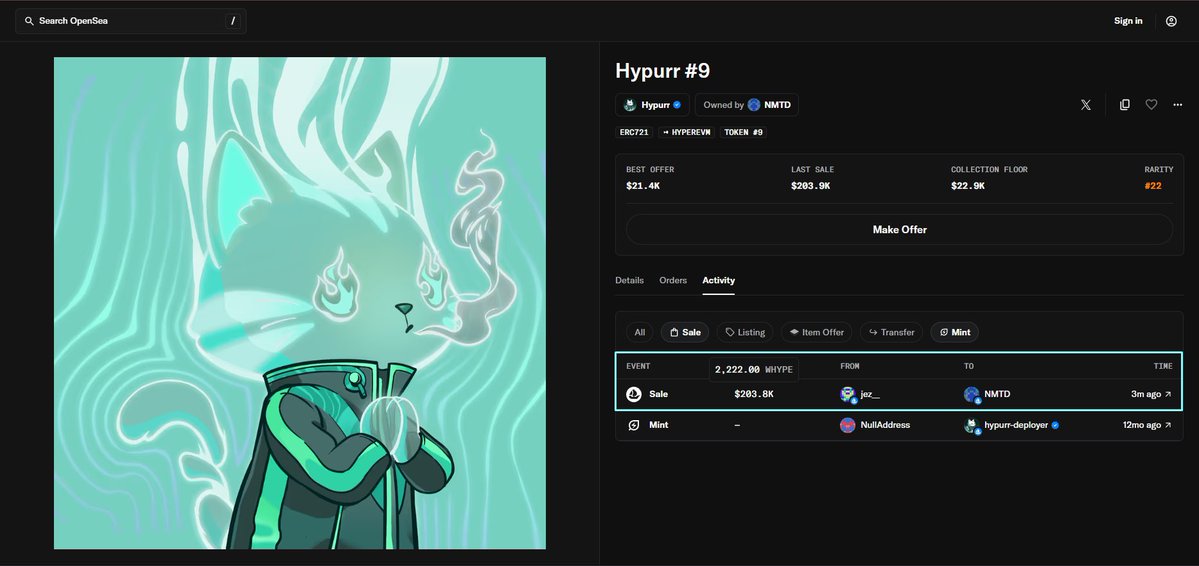
Task: Click the Sale event OpenSea icon
Action: coord(634,394)
